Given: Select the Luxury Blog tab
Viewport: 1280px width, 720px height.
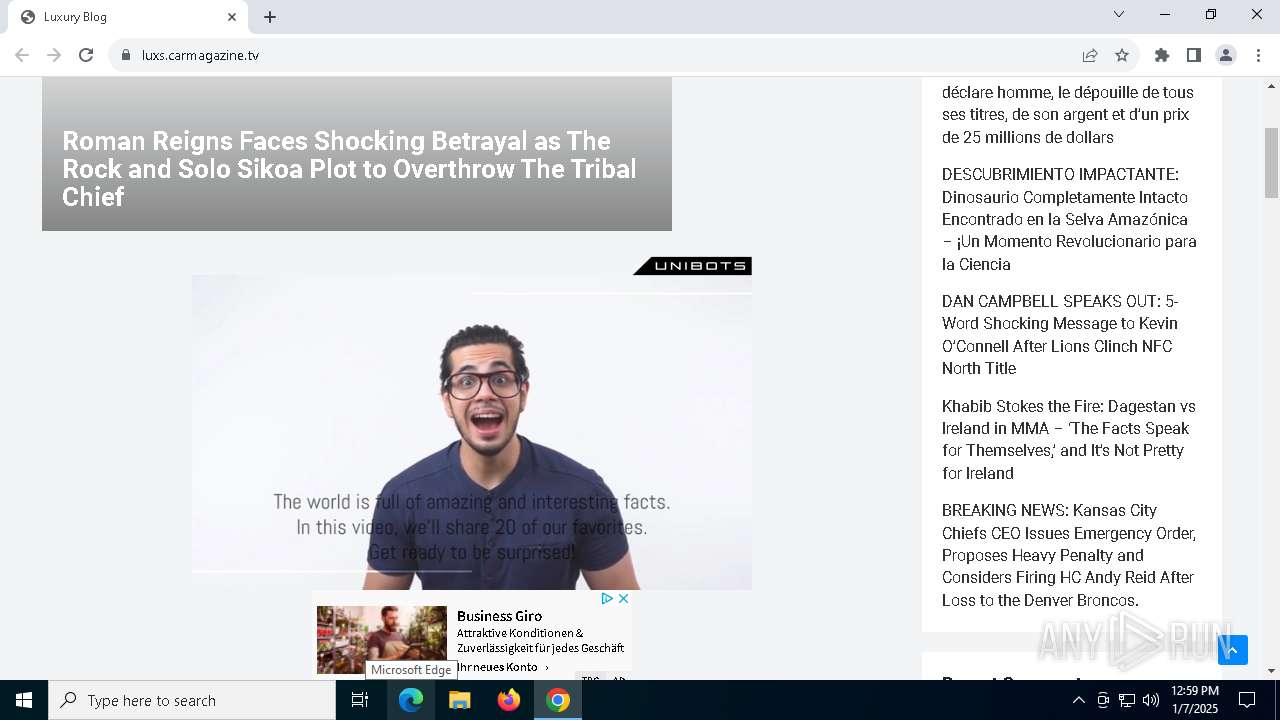Looking at the screenshot, I should [x=128, y=17].
